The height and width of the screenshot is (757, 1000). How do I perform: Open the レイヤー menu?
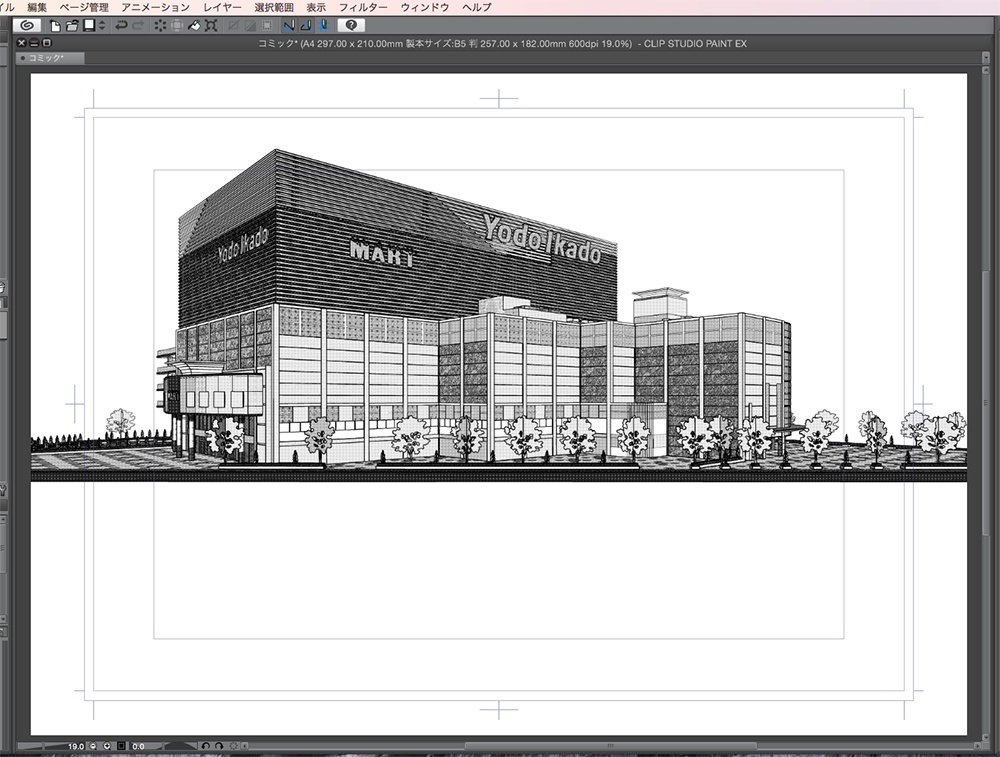tap(222, 7)
